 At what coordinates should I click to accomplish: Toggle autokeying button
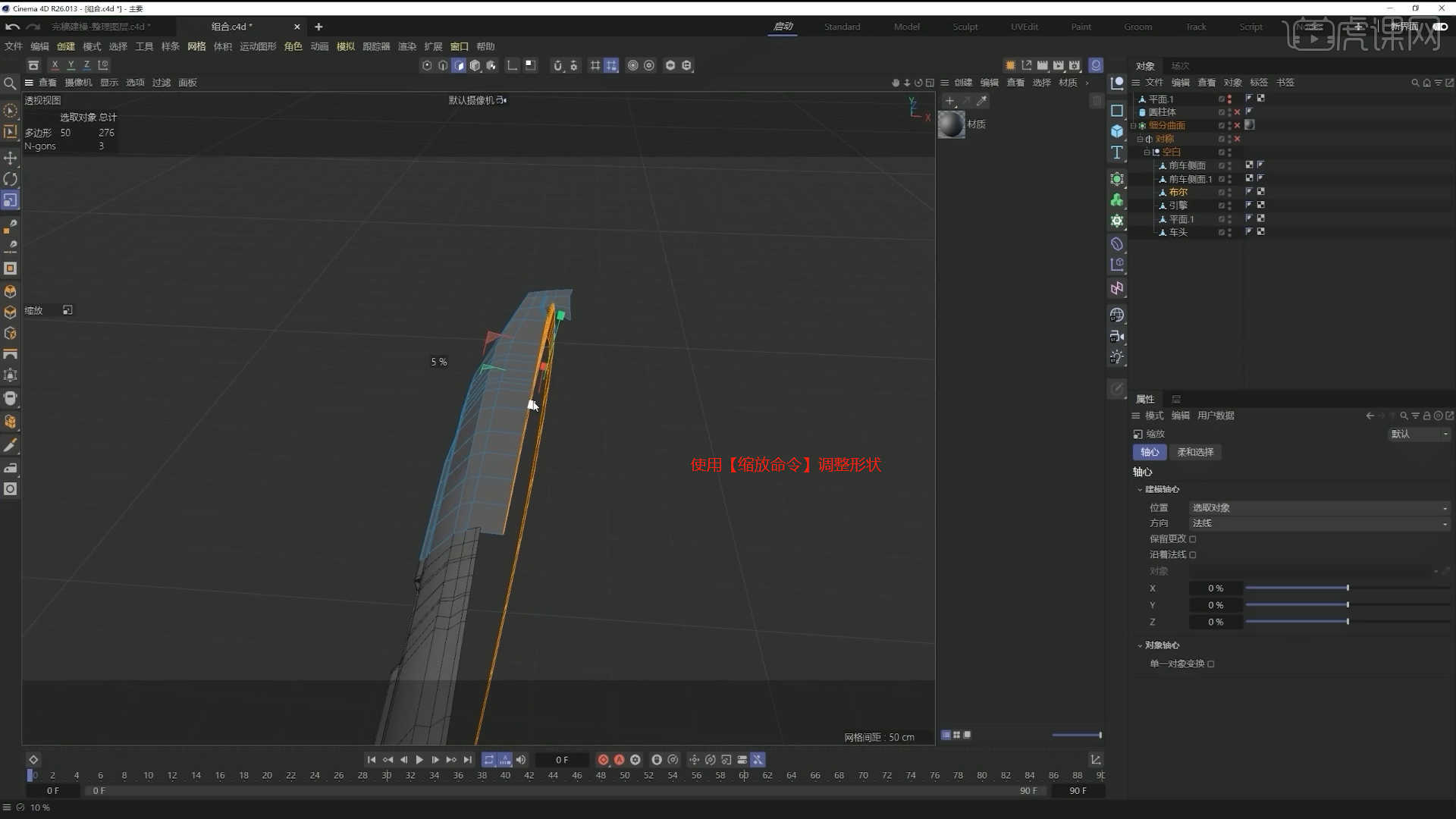pyautogui.click(x=619, y=760)
